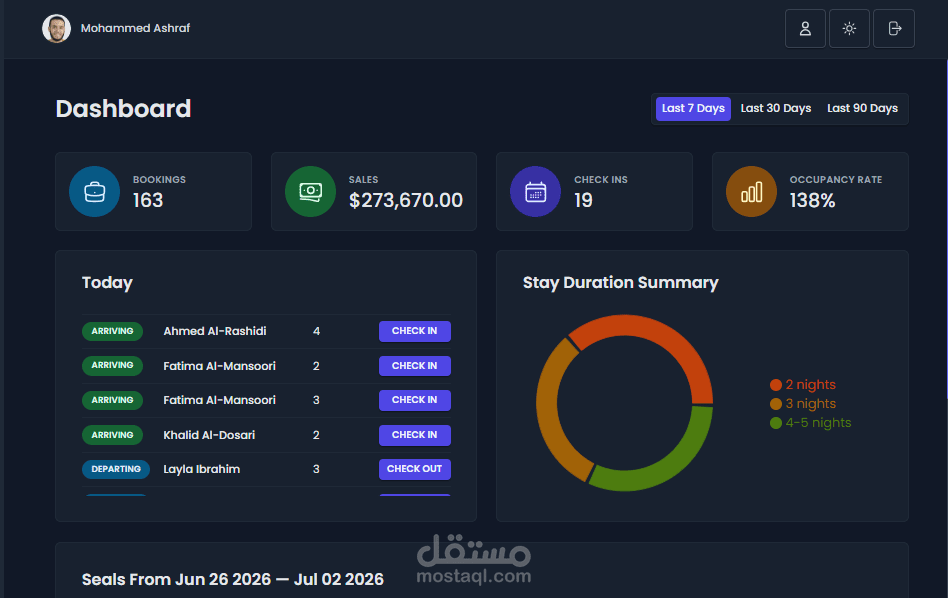948x598 pixels.
Task: Click the Check Ins calendar icon
Action: click(535, 192)
